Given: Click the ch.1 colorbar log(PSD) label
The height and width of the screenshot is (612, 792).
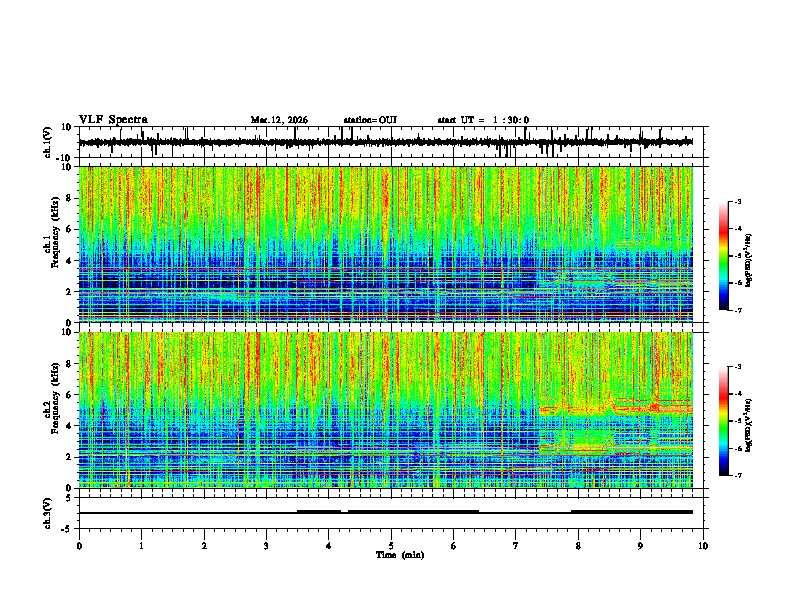Looking at the screenshot, I should click(748, 261).
